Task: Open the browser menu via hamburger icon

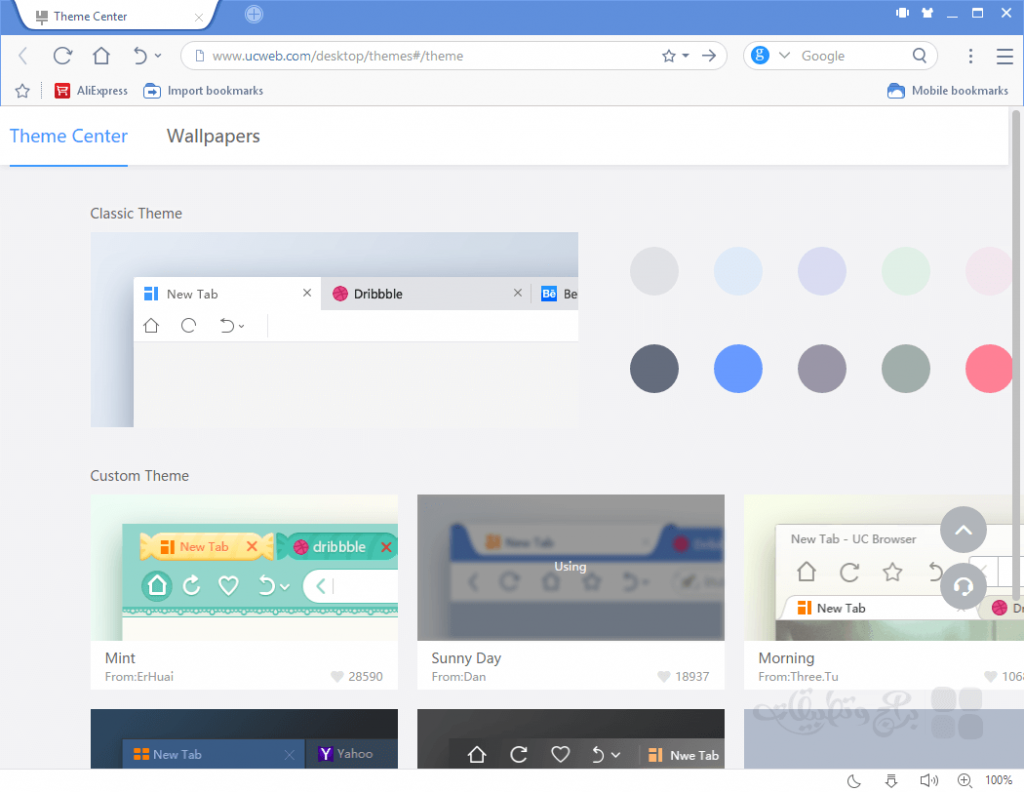Action: point(1005,56)
